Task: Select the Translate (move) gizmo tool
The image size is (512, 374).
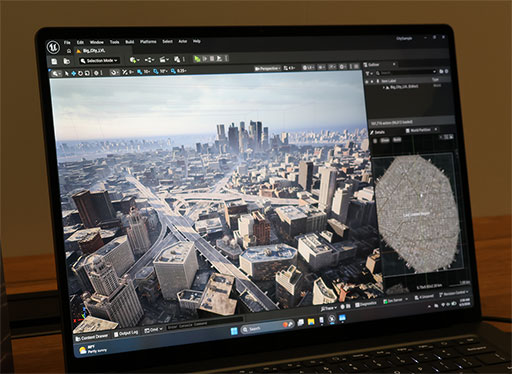Action: (x=74, y=73)
